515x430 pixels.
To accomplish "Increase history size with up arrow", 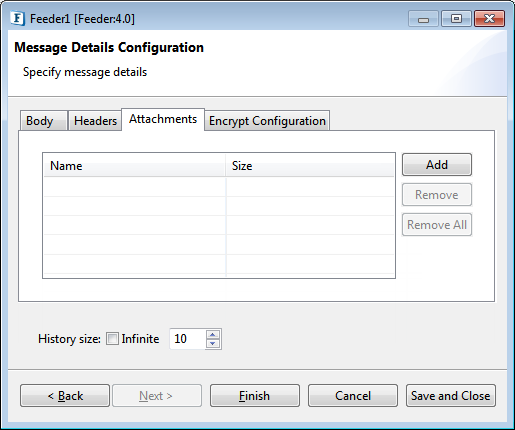I will coord(213,334).
